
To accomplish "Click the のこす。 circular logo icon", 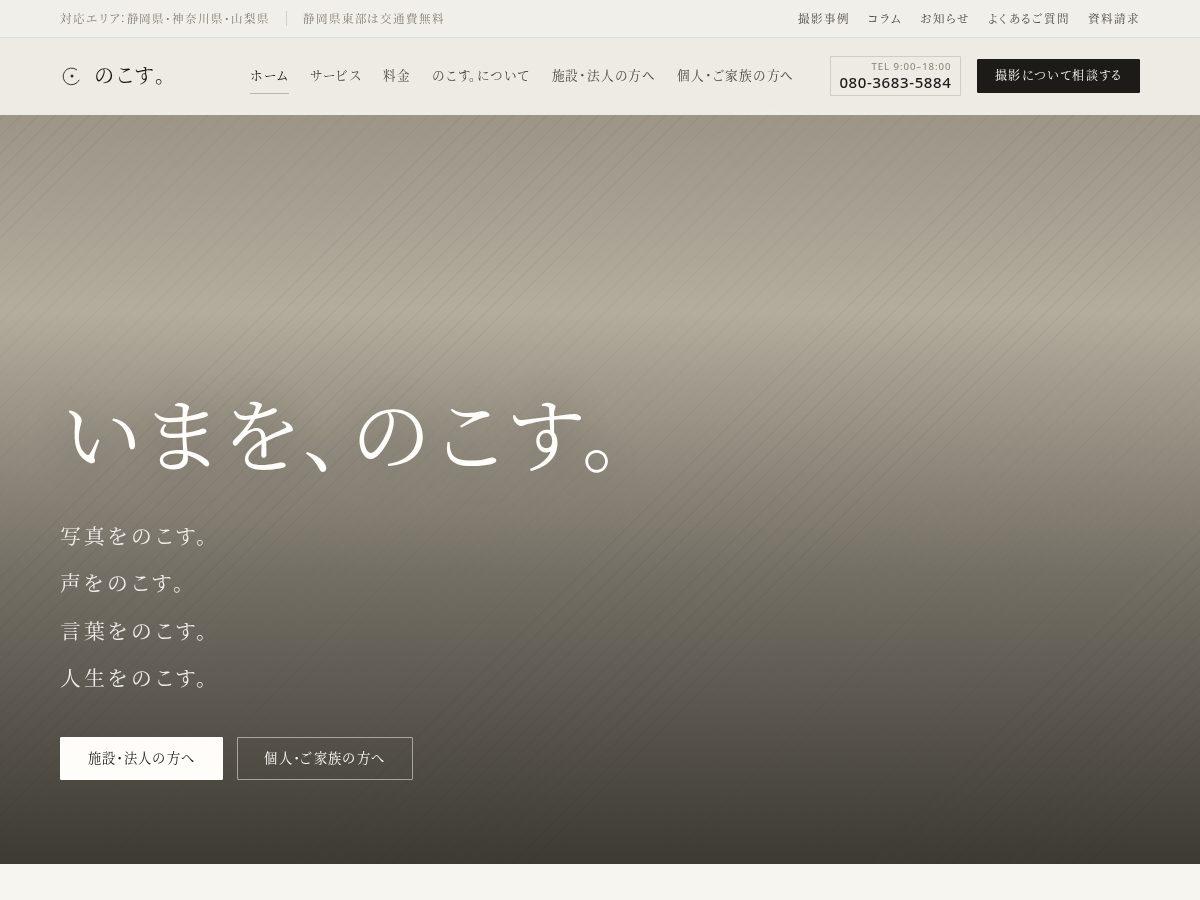I will pos(71,76).
